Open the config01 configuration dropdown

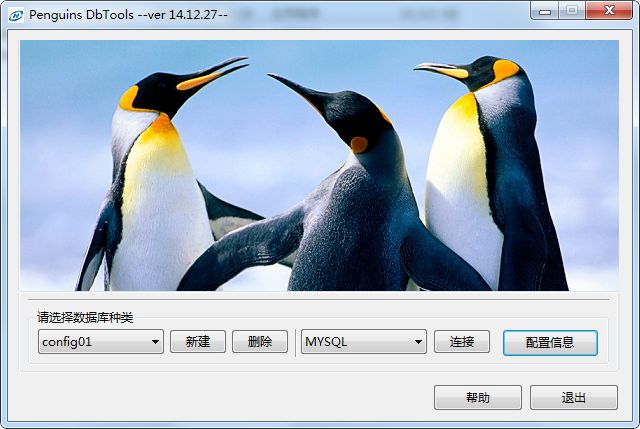point(101,342)
